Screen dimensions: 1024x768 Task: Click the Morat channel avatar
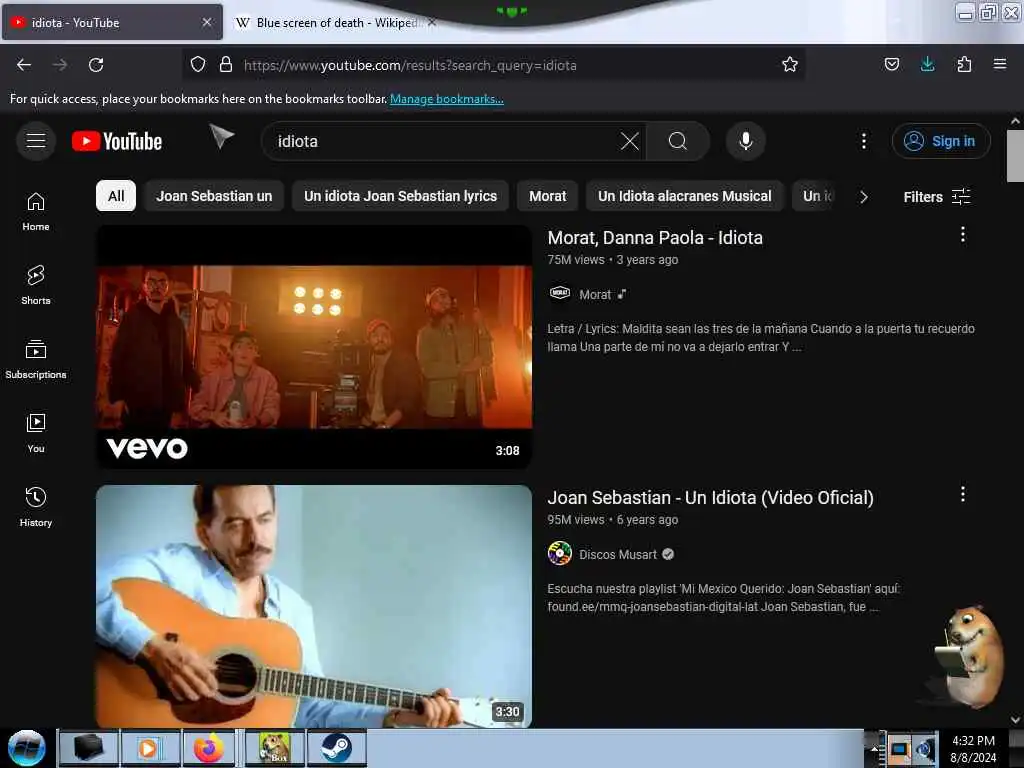(x=560, y=293)
